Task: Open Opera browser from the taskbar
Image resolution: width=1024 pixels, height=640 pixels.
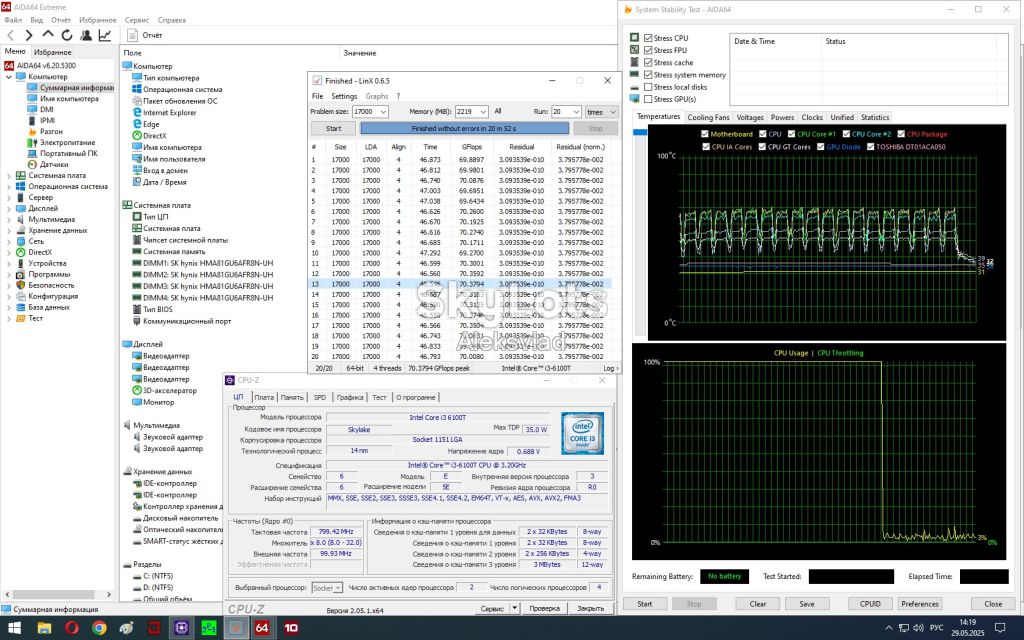Action: pyautogui.click(x=72, y=628)
